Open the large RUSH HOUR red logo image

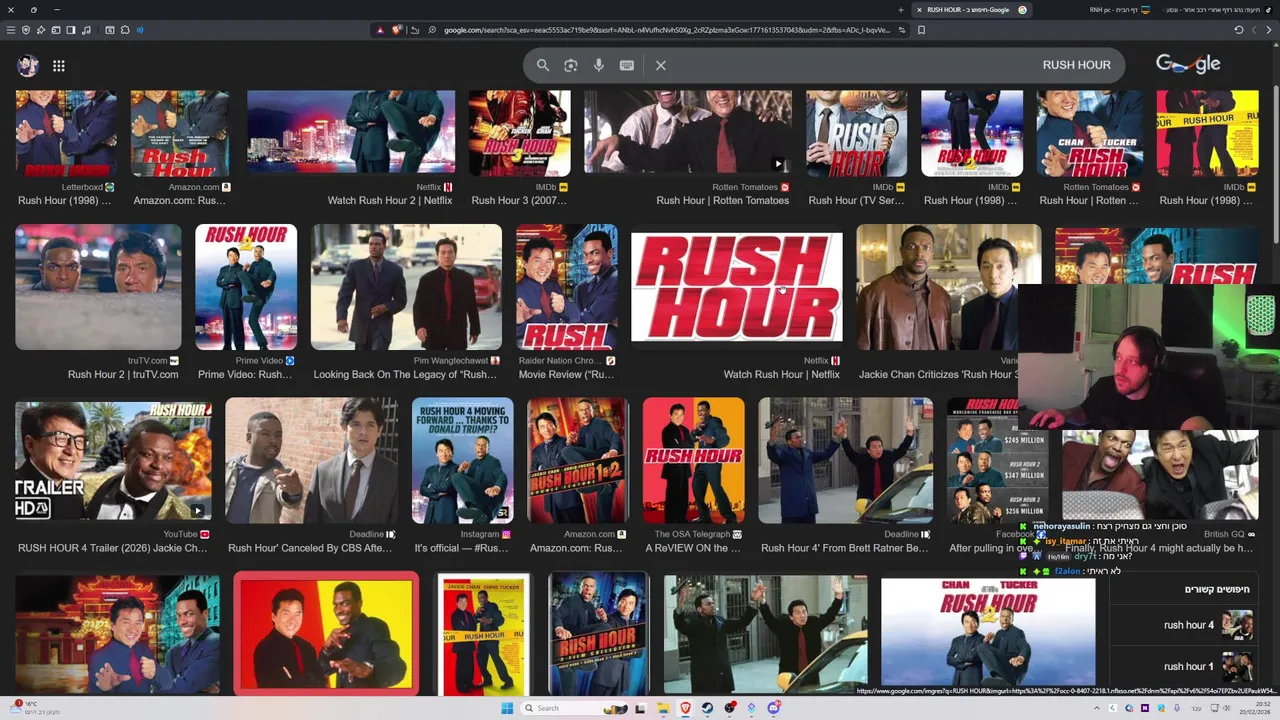pos(737,287)
